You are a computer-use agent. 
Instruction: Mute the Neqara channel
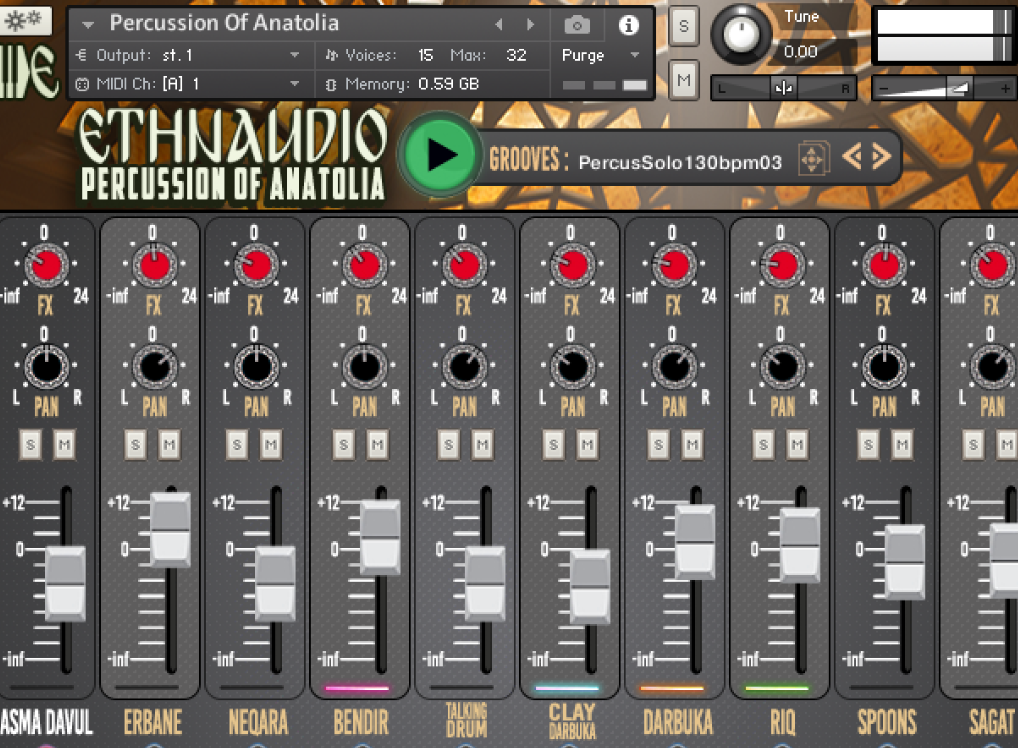271,445
